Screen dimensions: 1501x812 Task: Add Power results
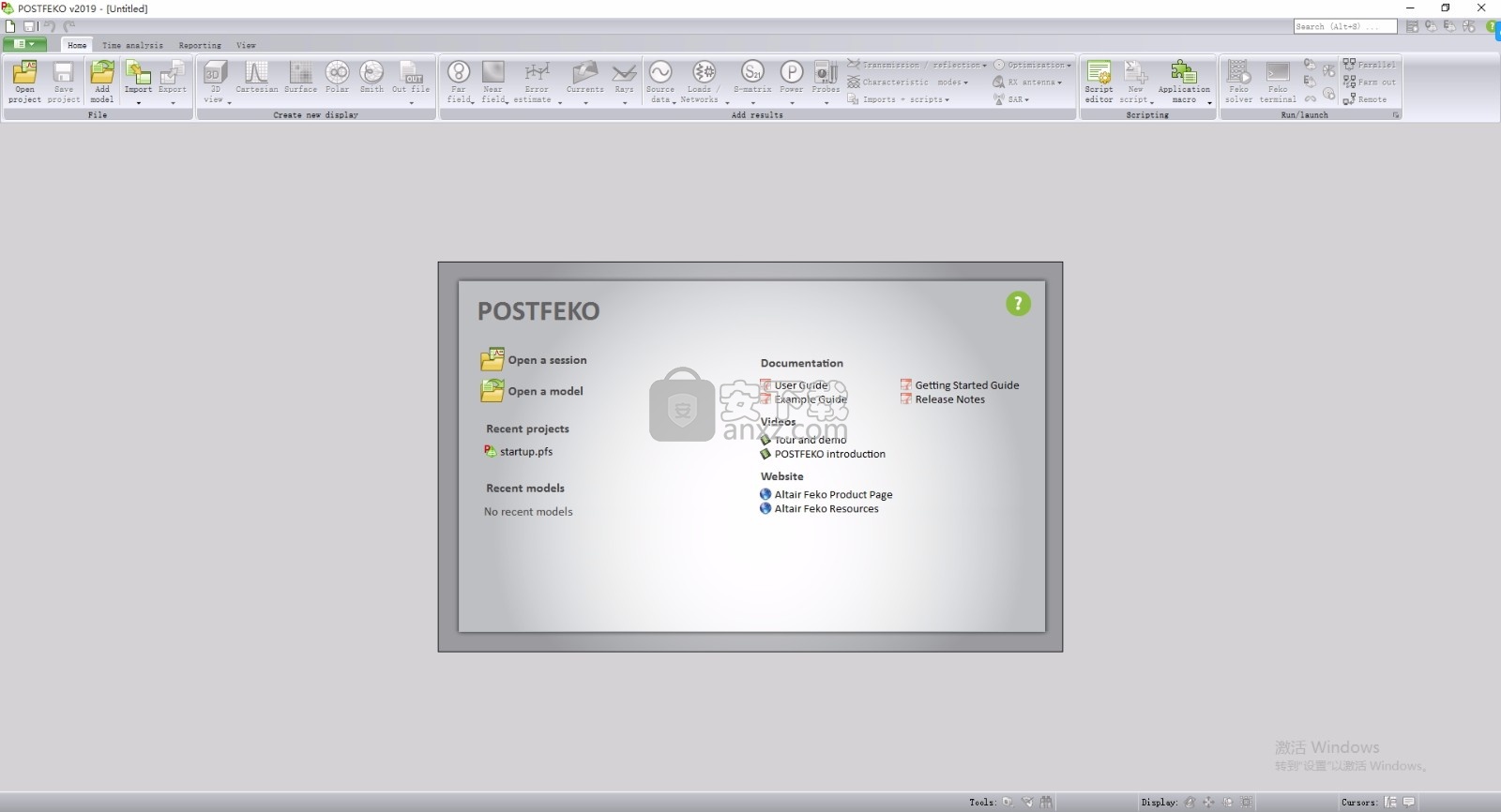(792, 83)
